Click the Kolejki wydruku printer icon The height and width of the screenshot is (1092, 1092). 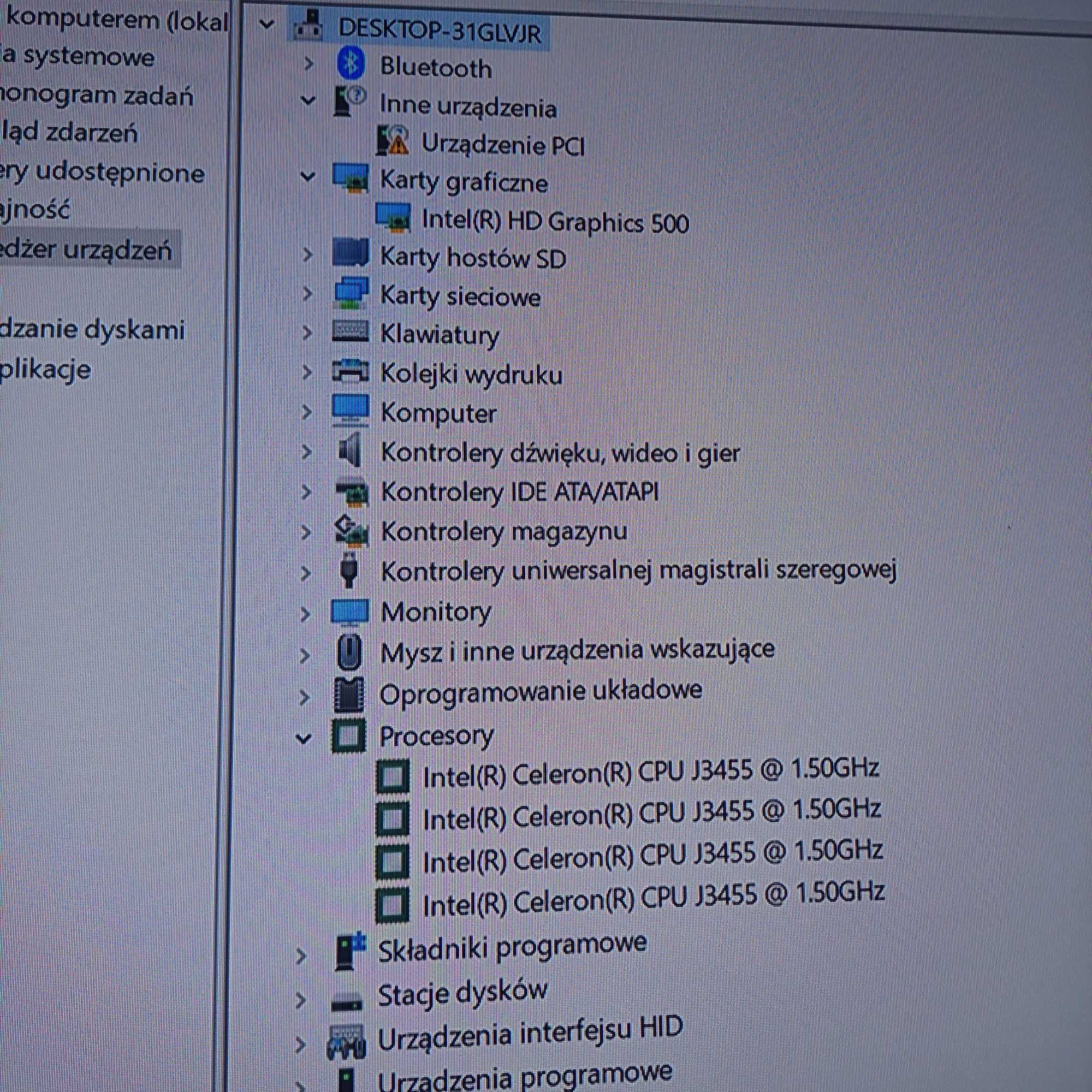[351, 371]
